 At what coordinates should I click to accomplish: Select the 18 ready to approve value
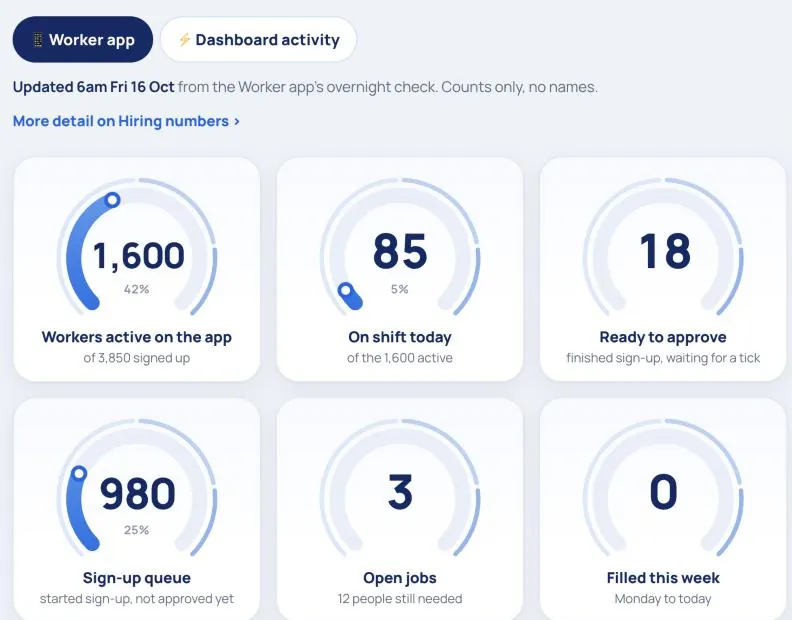coord(664,251)
